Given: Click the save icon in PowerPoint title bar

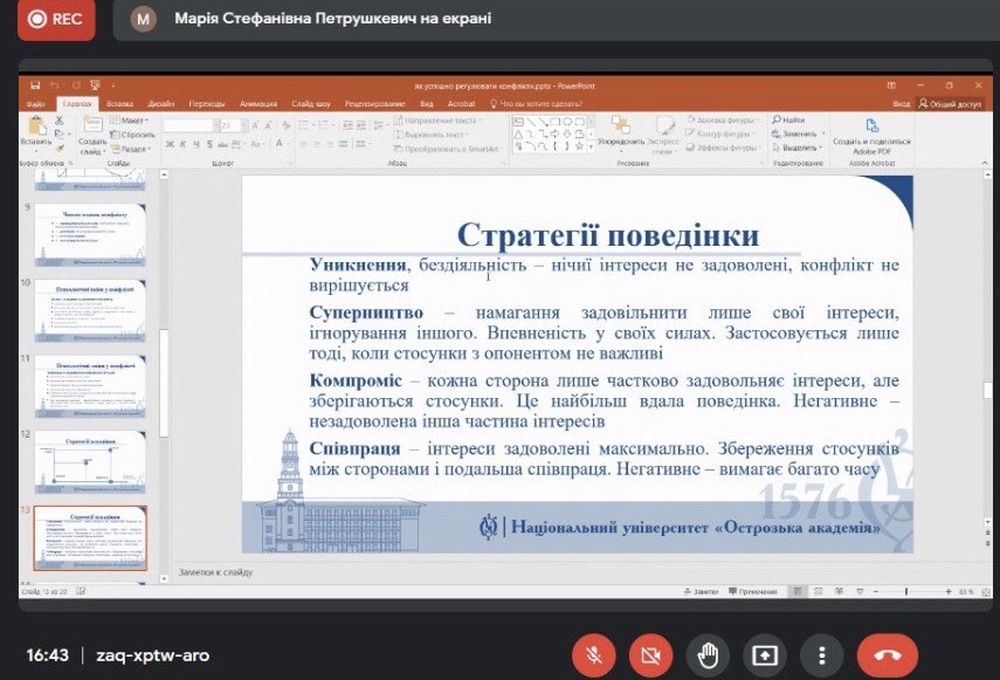Looking at the screenshot, I should pos(36,86).
